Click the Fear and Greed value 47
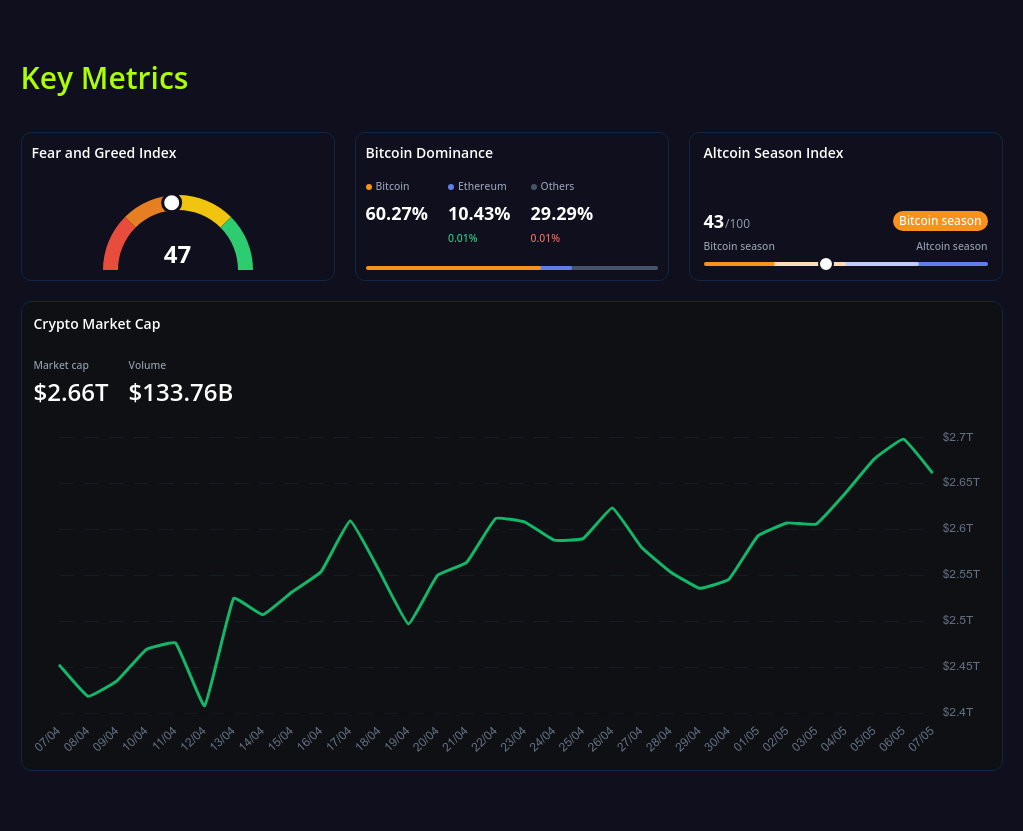Image resolution: width=1023 pixels, height=831 pixels. (177, 254)
